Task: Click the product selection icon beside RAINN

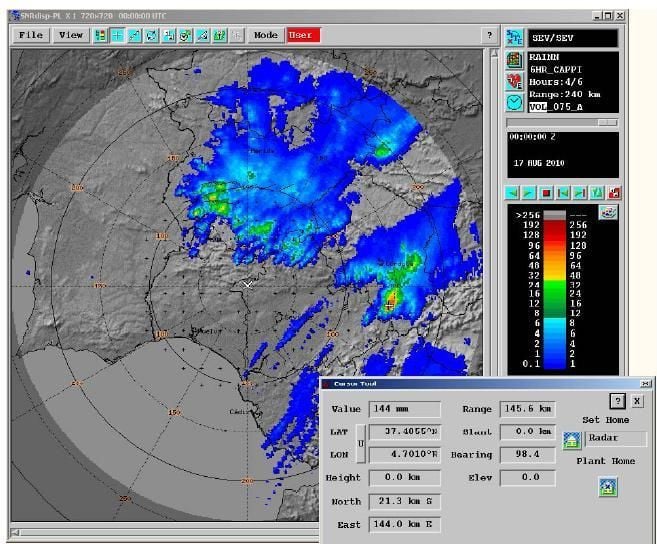Action: (x=514, y=60)
